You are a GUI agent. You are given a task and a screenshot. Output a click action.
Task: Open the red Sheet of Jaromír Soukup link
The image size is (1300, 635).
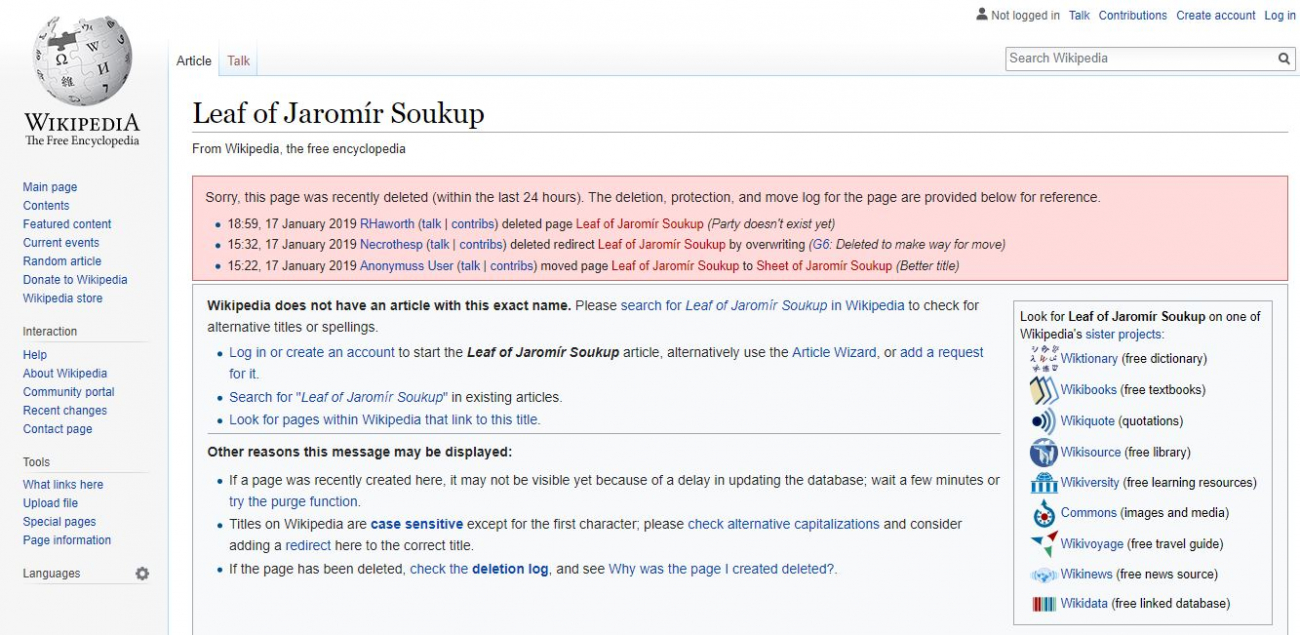pos(824,266)
